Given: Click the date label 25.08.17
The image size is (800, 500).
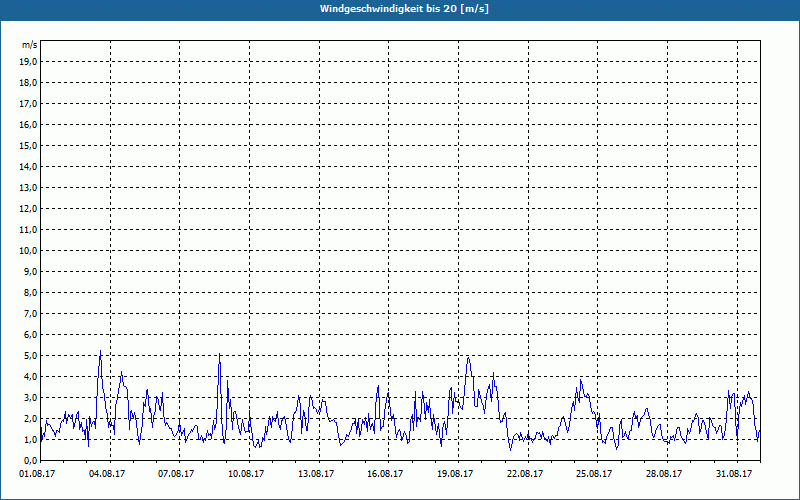Looking at the screenshot, I should 594,474.
